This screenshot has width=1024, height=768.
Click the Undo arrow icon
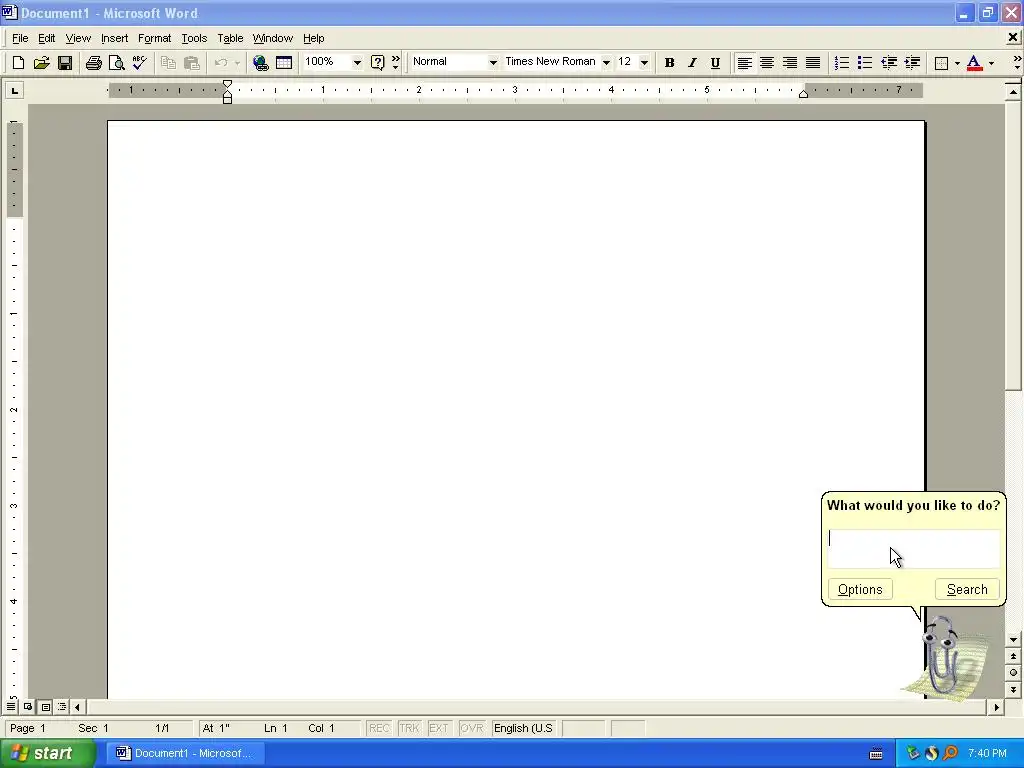[x=221, y=63]
